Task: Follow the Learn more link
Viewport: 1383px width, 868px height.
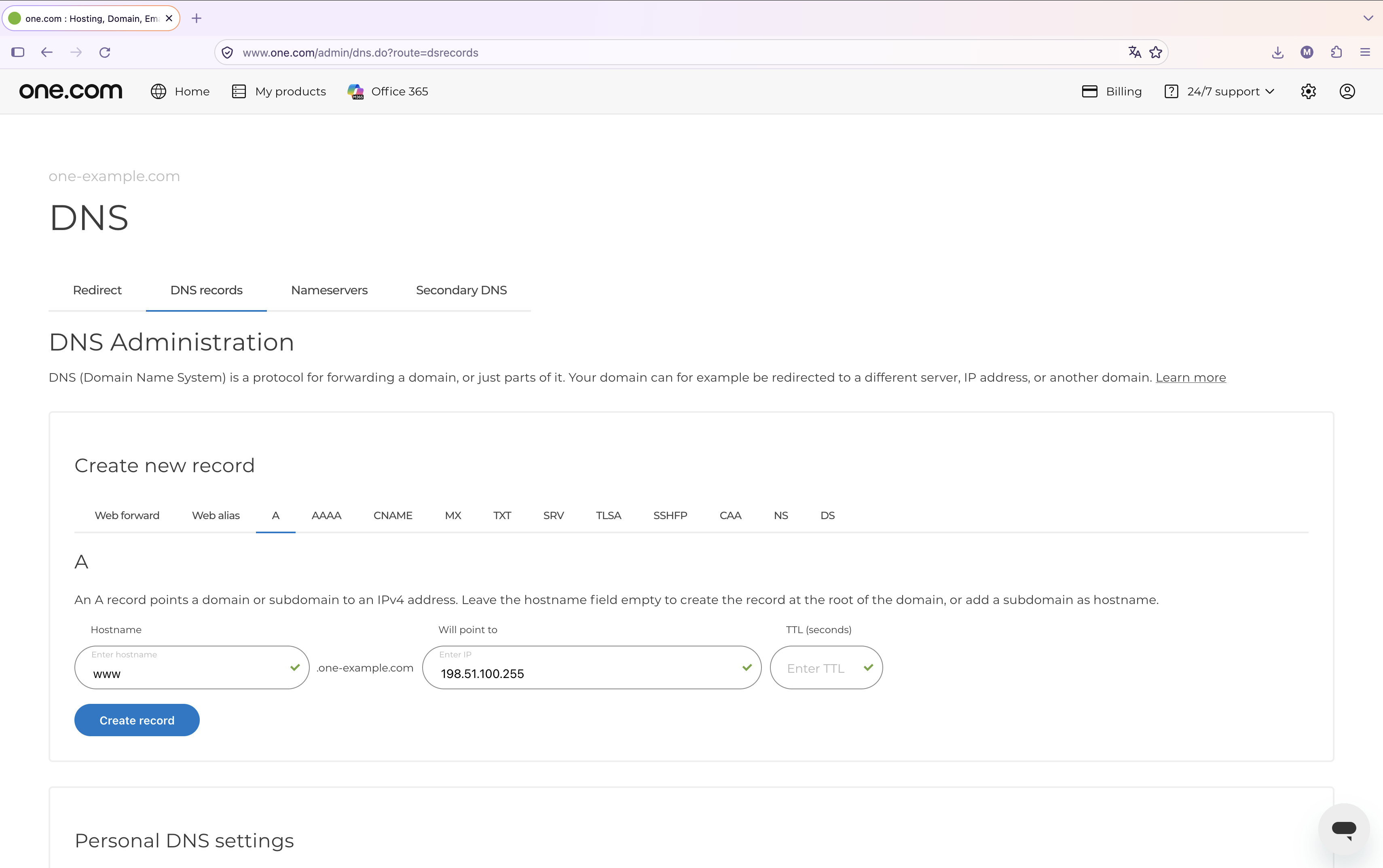Action: pyautogui.click(x=1190, y=377)
